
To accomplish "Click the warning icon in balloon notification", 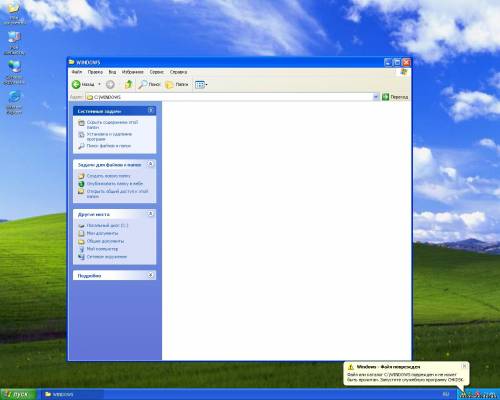I will coord(351,367).
